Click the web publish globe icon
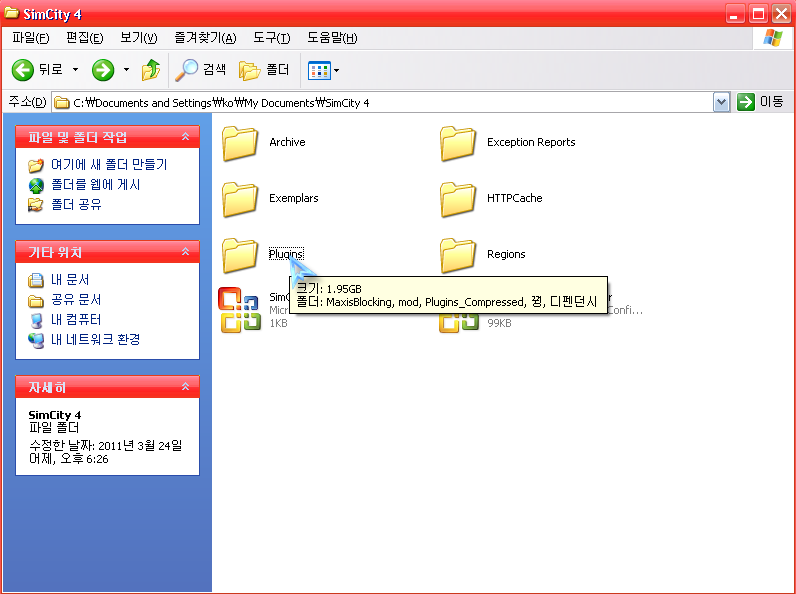The image size is (796, 594). pos(36,185)
